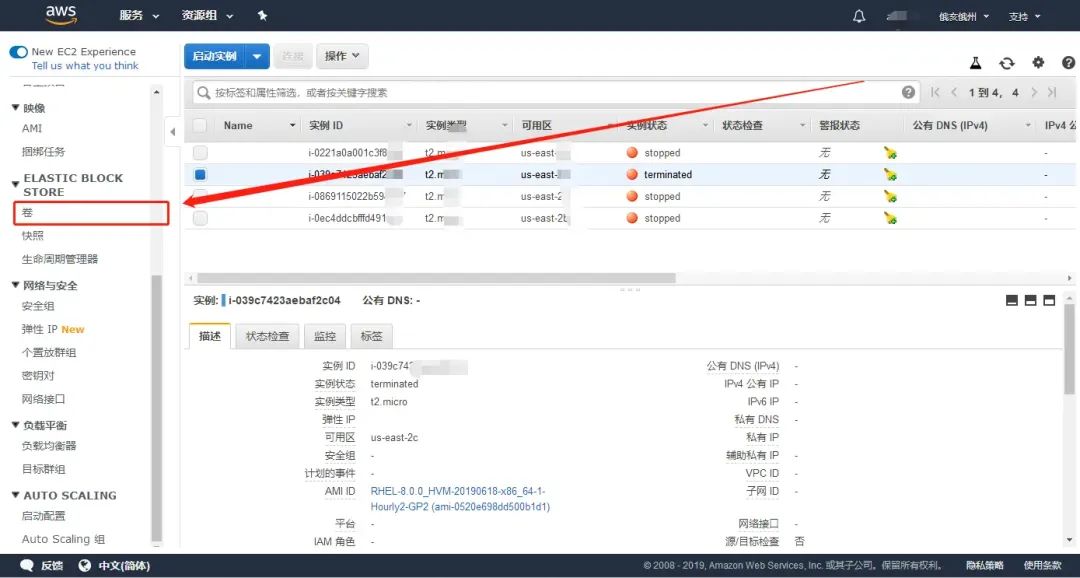Open 快照 snapshots in sidebar
Image resolution: width=1080 pixels, height=578 pixels.
[32, 236]
